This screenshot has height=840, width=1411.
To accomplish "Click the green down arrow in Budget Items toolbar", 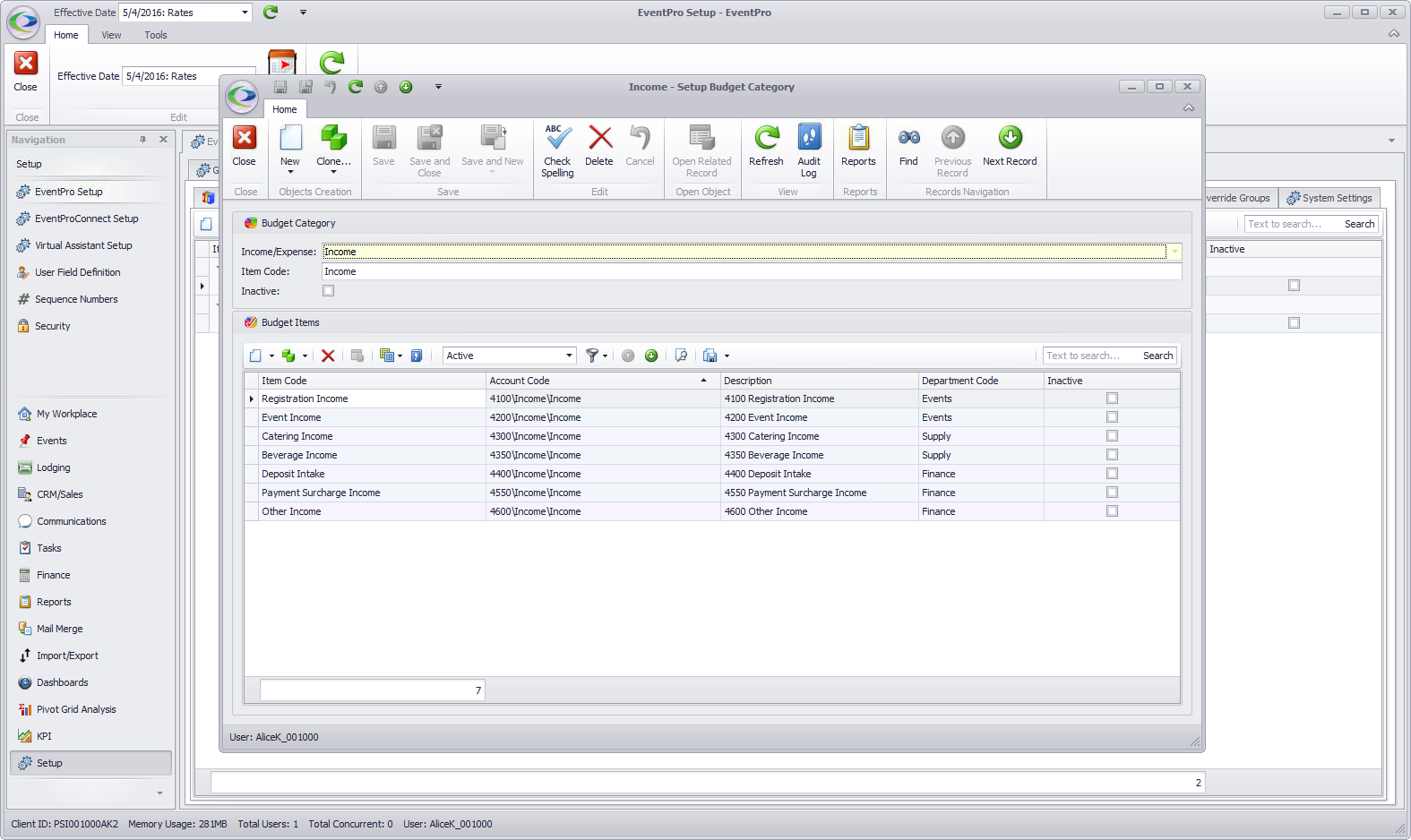I will click(x=651, y=356).
